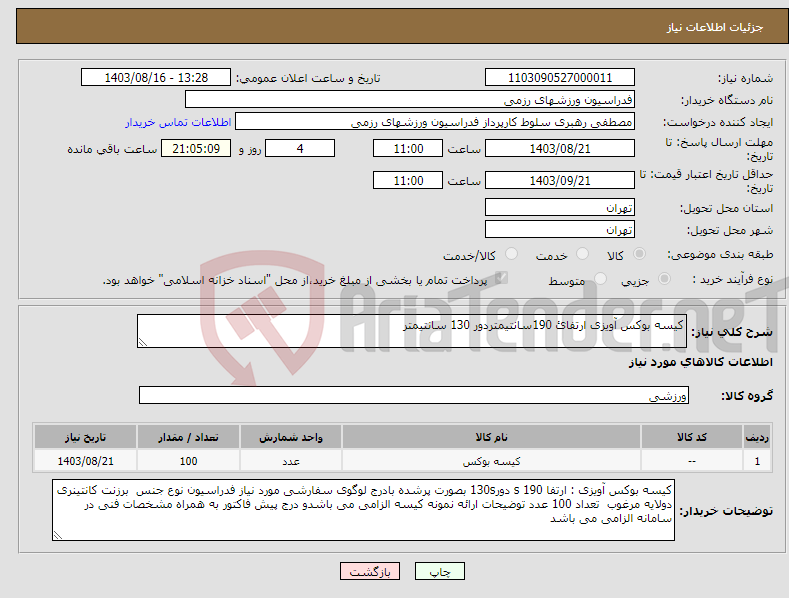
Task: Click the page title جزئیات اطلاعات نیاز
Action: pyautogui.click(x=715, y=27)
